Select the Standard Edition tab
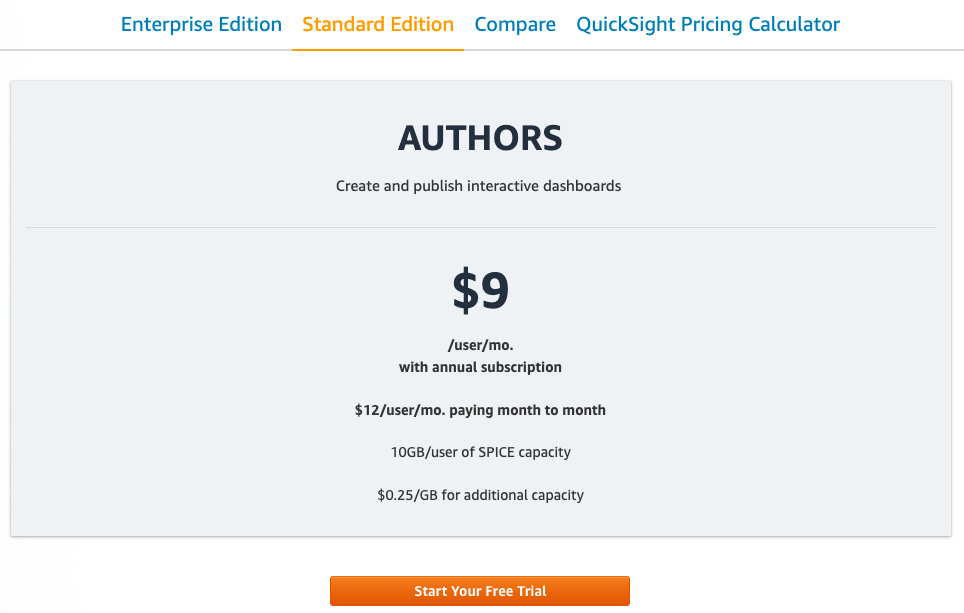The height and width of the screenshot is (613, 964). coord(377,25)
